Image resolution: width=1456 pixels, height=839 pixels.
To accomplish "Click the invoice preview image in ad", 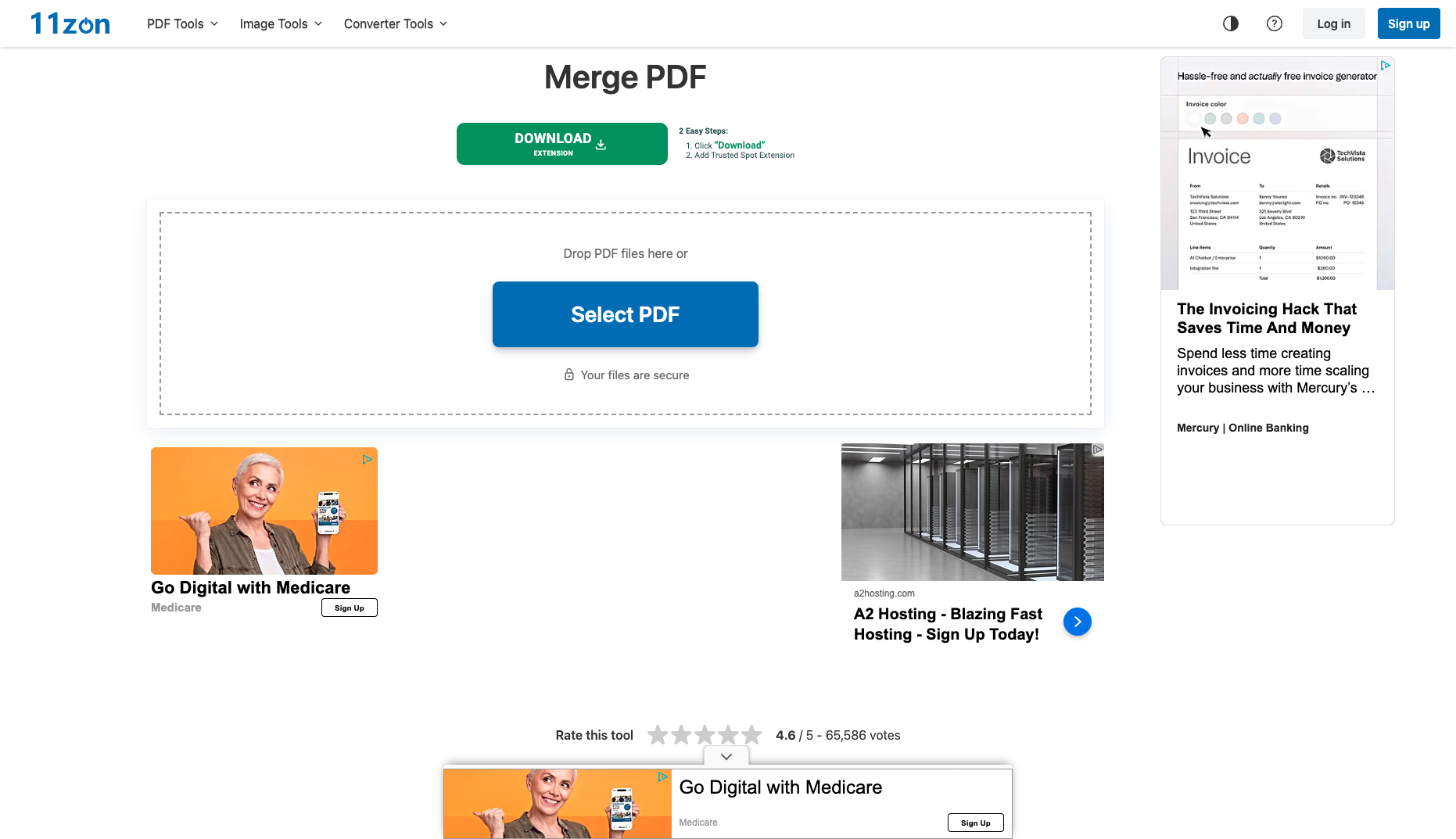I will [x=1278, y=173].
